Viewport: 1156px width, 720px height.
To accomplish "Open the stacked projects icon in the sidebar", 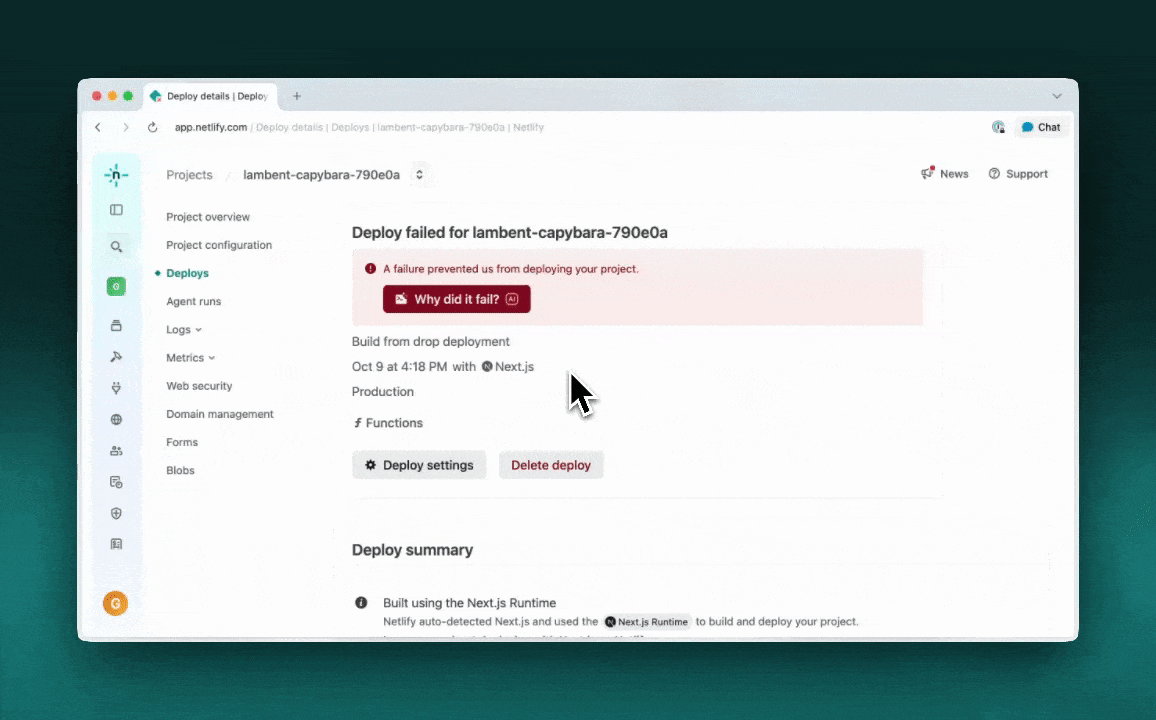I will point(116,326).
